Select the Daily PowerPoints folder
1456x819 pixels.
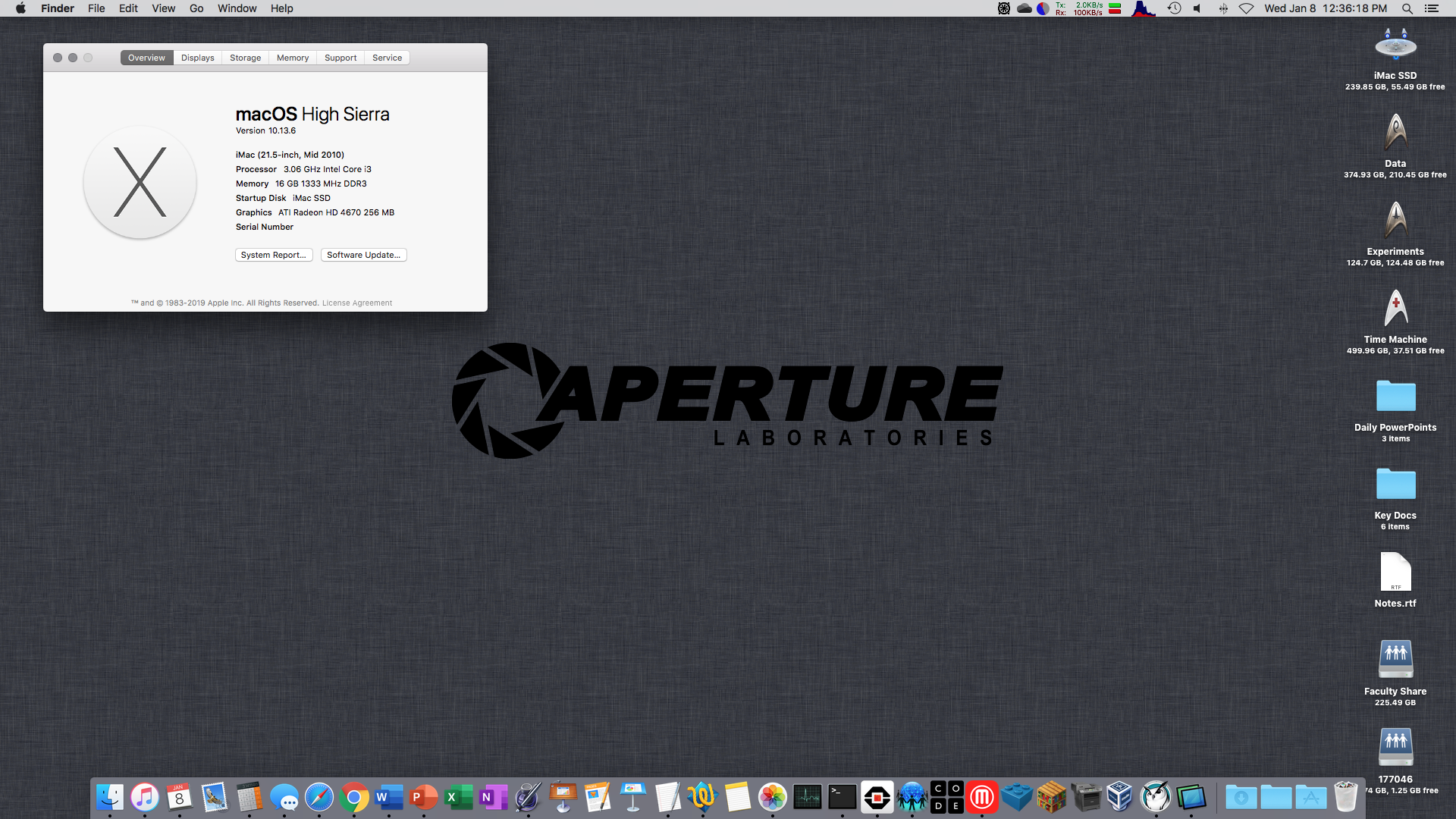pos(1395,396)
